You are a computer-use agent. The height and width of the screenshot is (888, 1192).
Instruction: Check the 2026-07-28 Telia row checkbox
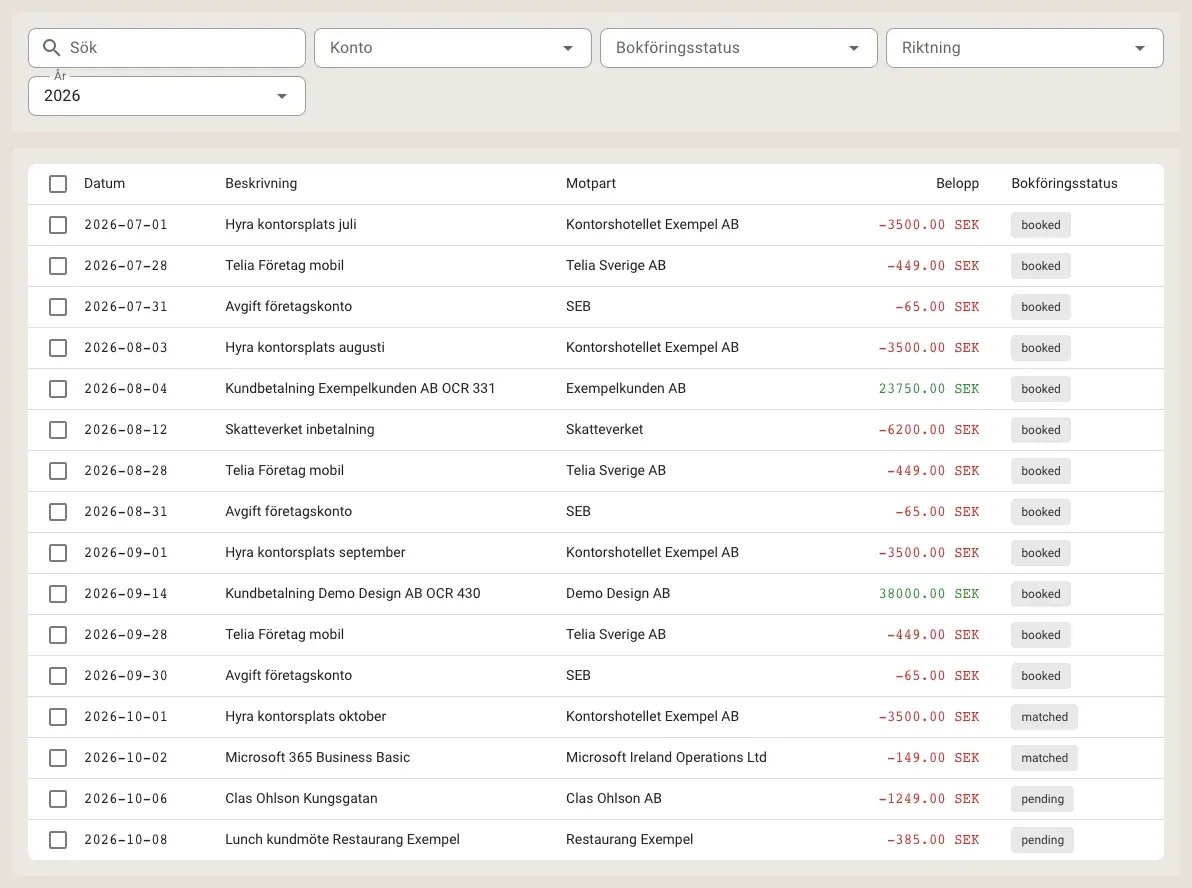pyautogui.click(x=58, y=266)
